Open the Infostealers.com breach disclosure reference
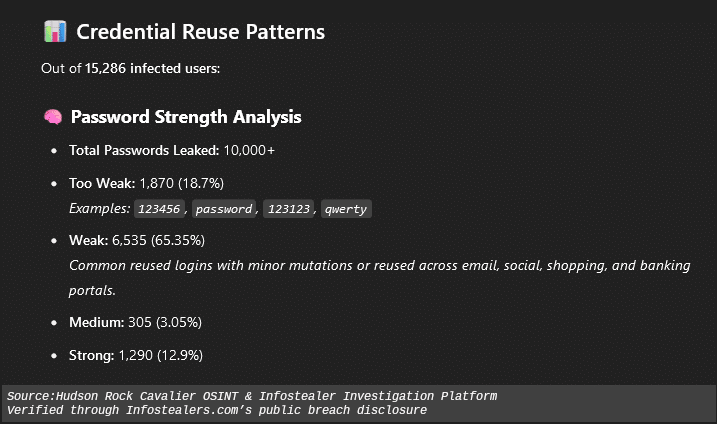 (216, 410)
